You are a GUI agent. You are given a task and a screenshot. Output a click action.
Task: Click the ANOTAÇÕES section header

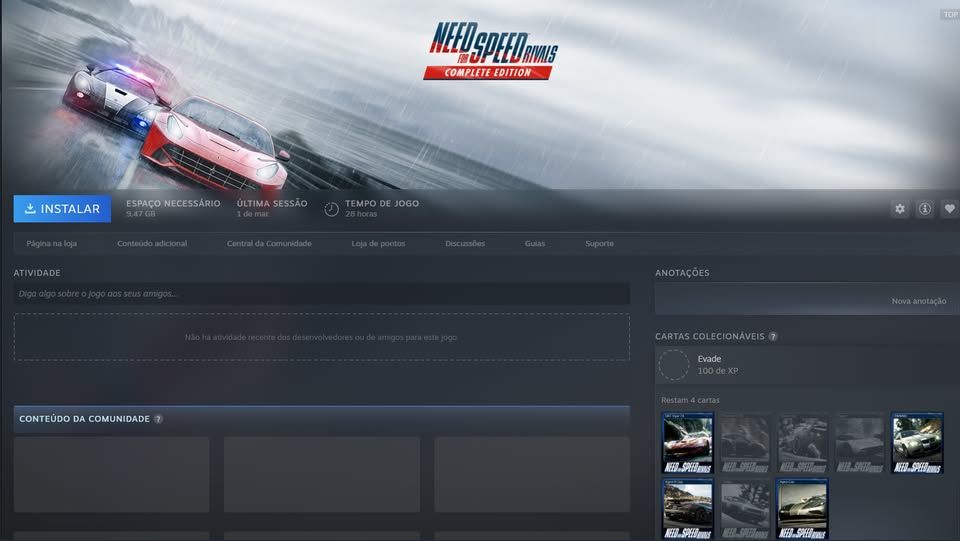click(682, 273)
